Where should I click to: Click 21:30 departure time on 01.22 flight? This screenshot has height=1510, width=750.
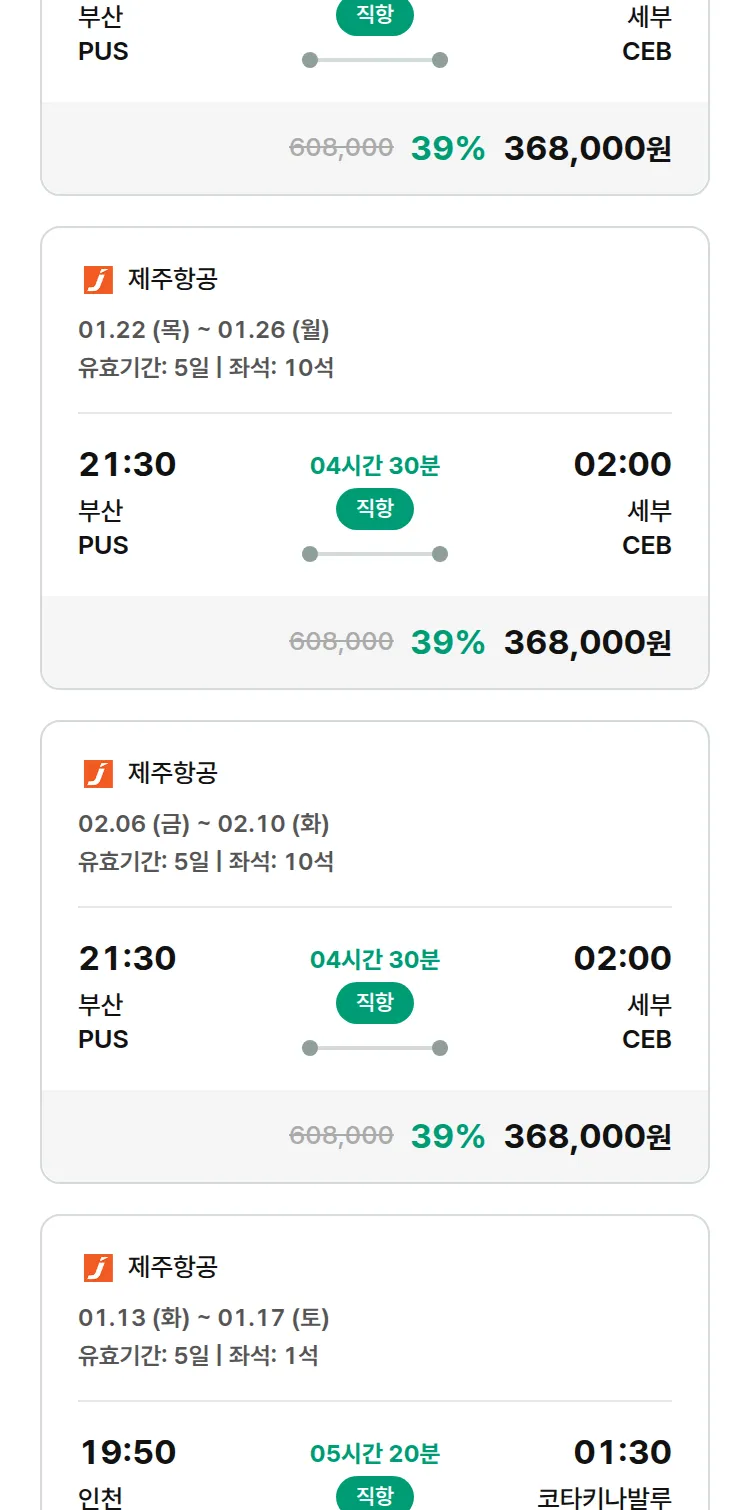point(127,464)
